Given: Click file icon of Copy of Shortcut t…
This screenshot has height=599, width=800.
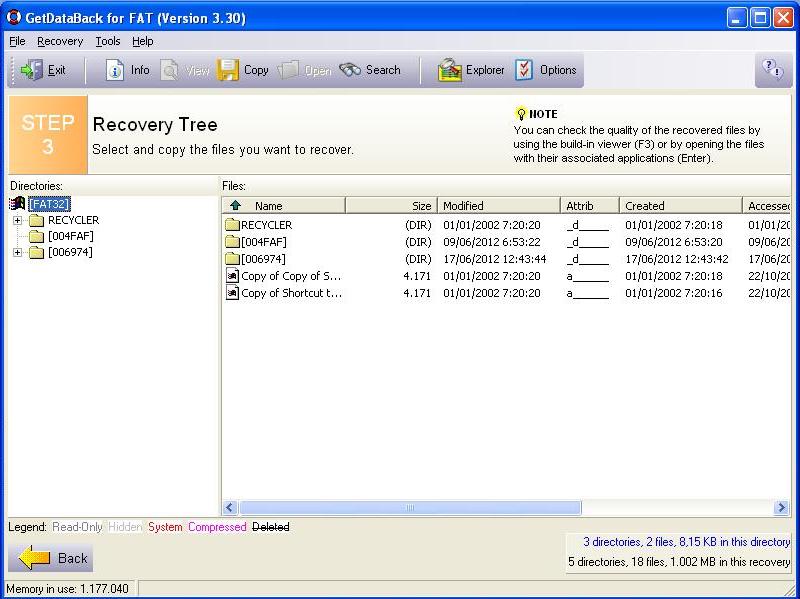Looking at the screenshot, I should (x=232, y=293).
